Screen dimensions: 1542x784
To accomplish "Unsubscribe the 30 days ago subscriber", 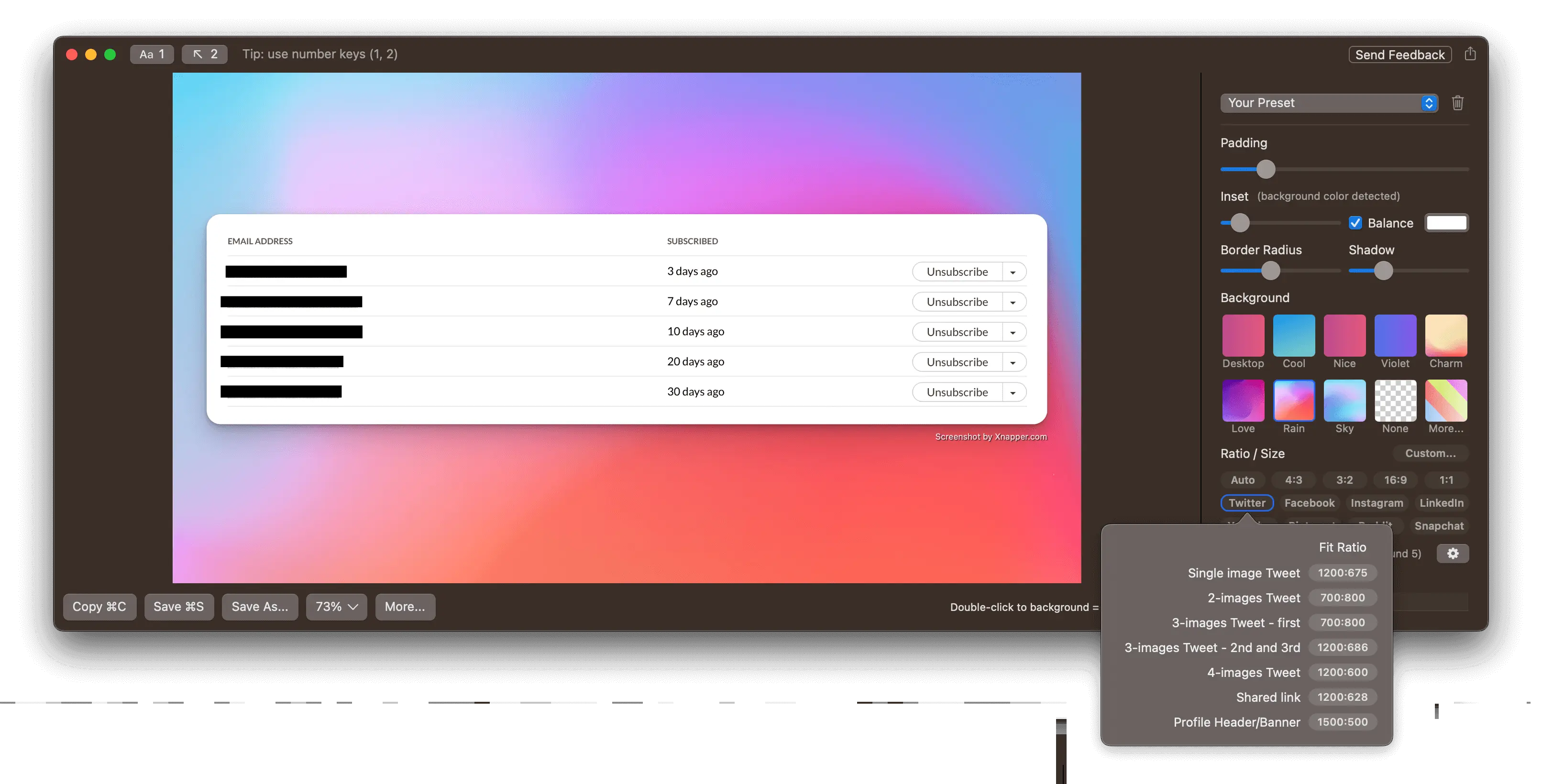I will pos(957,392).
